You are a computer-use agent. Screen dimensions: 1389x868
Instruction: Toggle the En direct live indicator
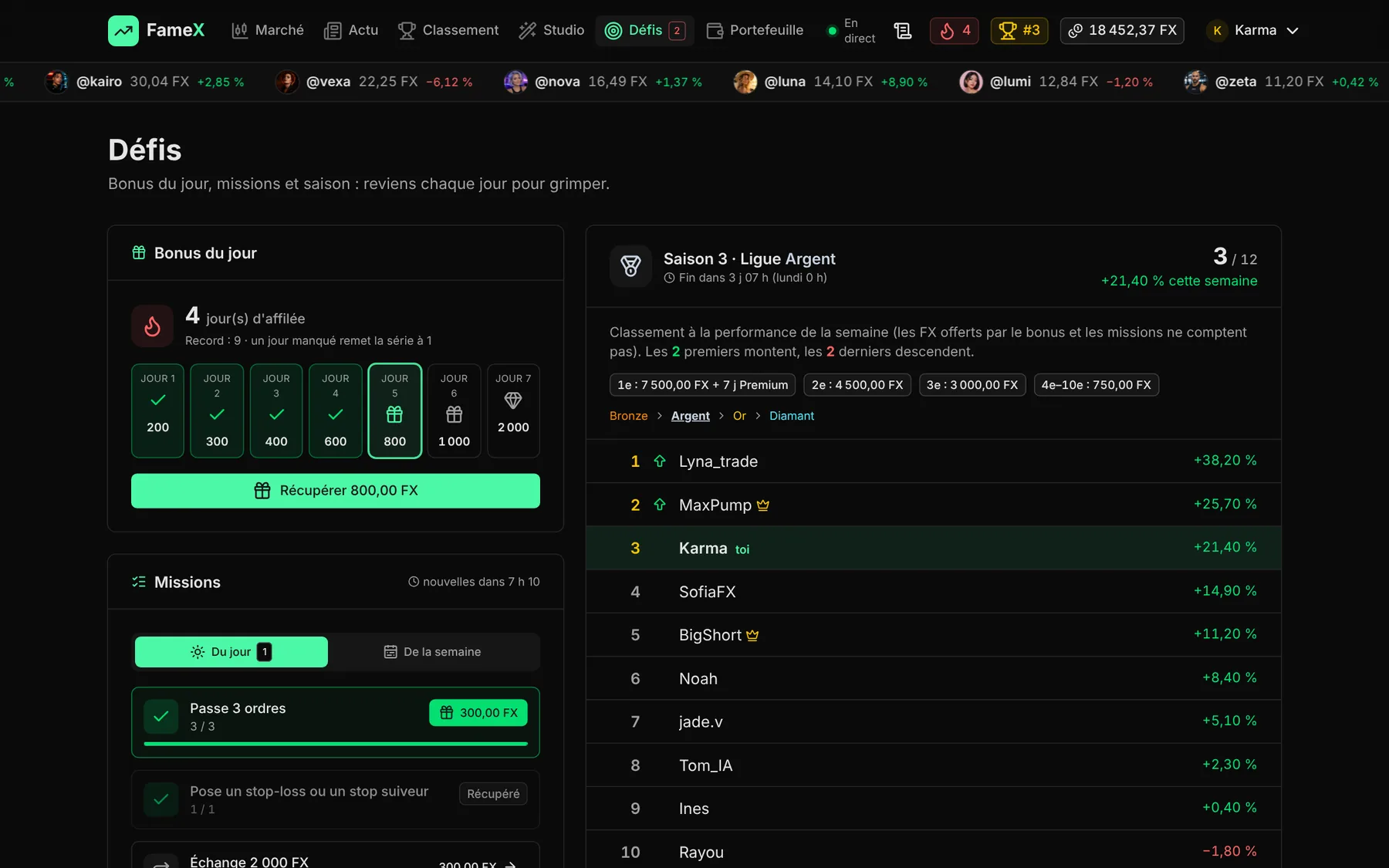click(x=851, y=31)
